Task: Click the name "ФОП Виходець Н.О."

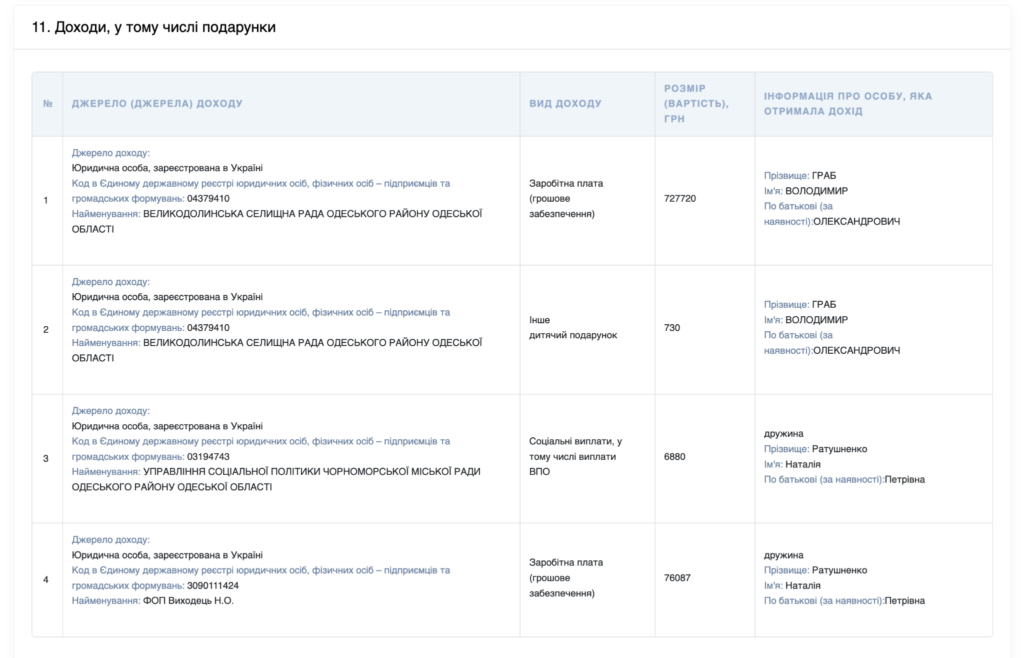Action: click(x=188, y=600)
